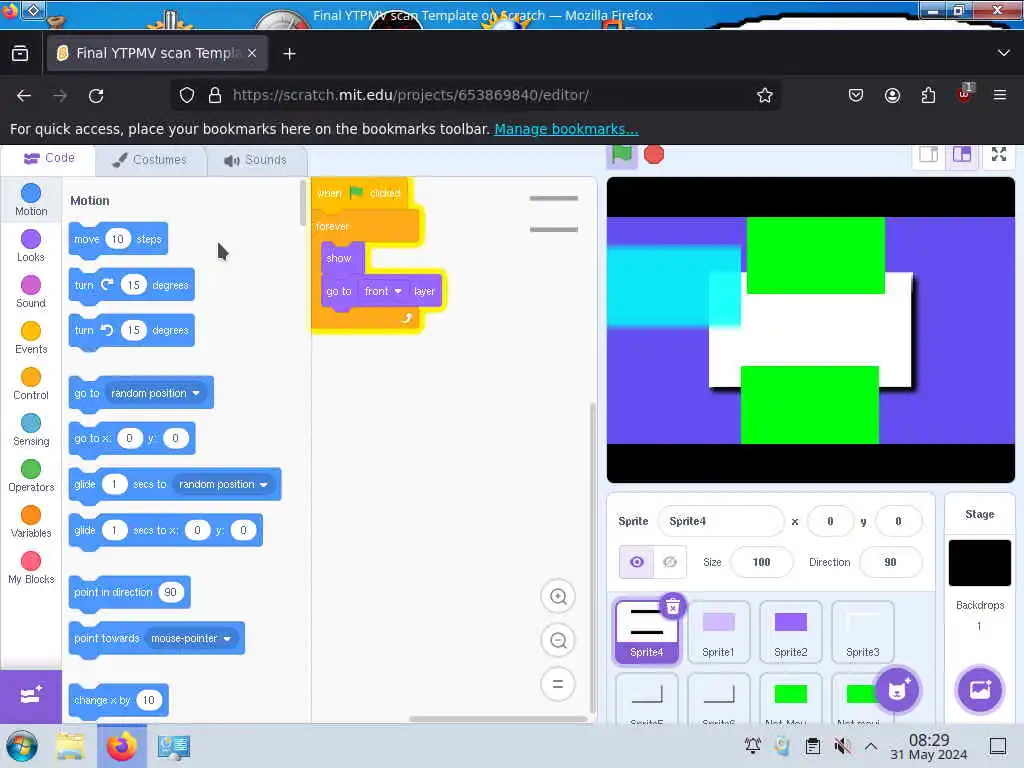Enter full screen stage mode
This screenshot has width=1024, height=768.
coord(999,155)
